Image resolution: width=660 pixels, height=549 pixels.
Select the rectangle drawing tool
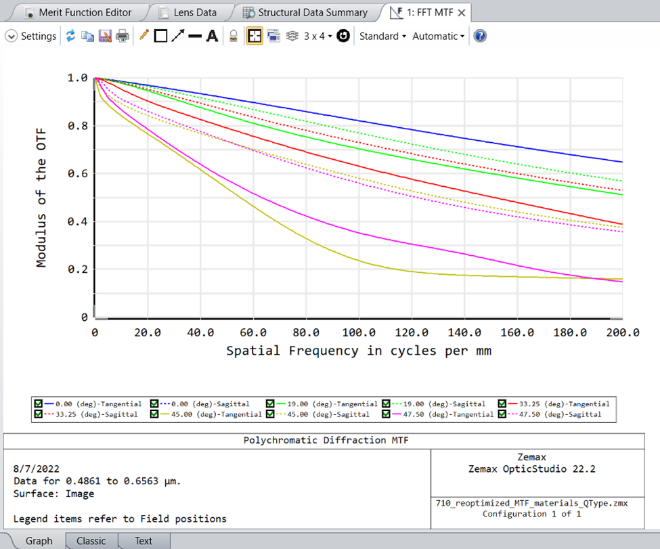click(160, 36)
